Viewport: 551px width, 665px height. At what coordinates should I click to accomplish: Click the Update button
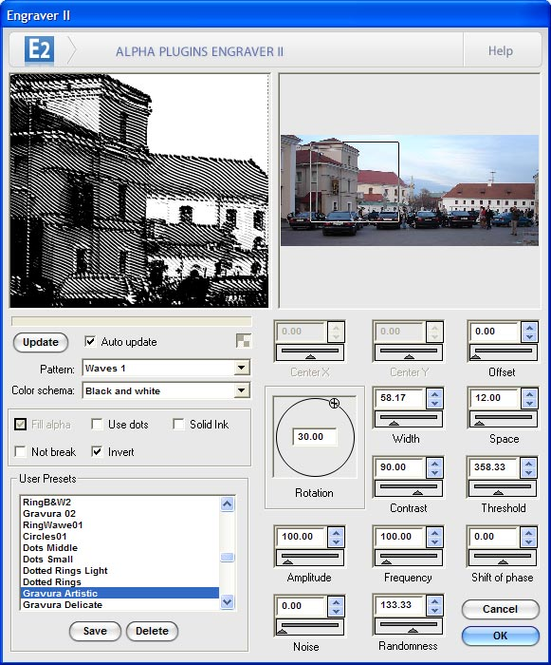pos(40,342)
